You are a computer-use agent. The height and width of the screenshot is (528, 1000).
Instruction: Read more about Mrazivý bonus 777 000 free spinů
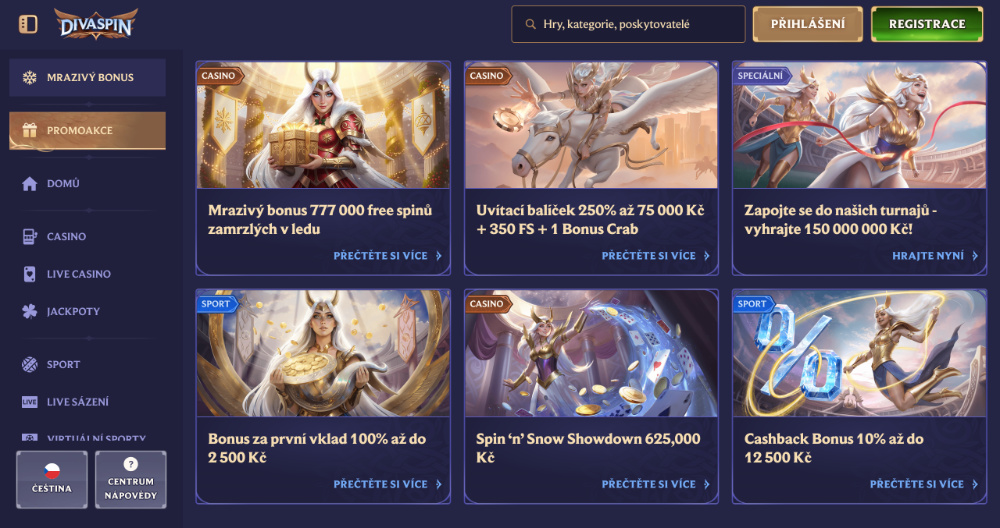388,256
